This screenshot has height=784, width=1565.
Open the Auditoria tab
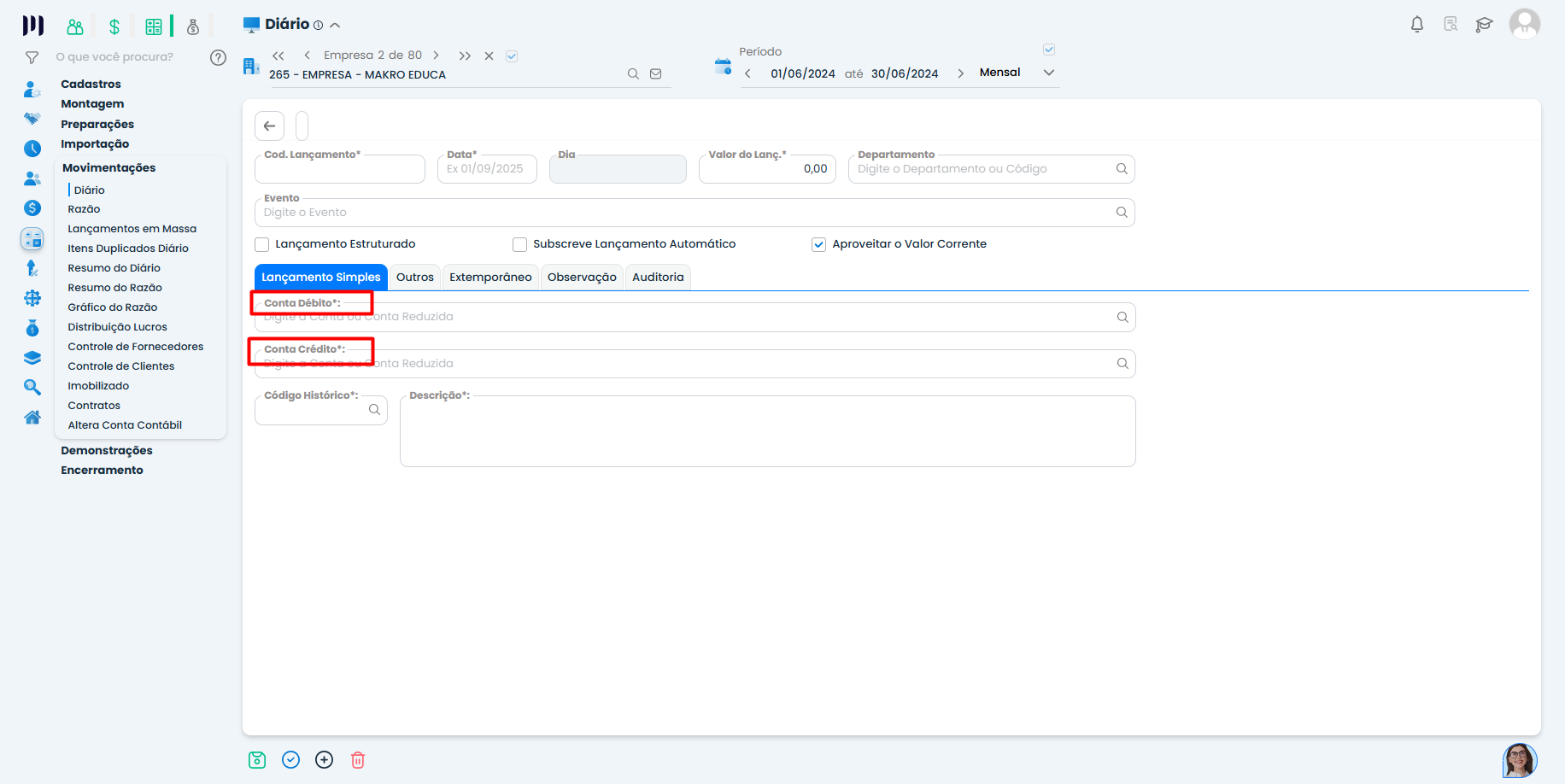pos(658,278)
